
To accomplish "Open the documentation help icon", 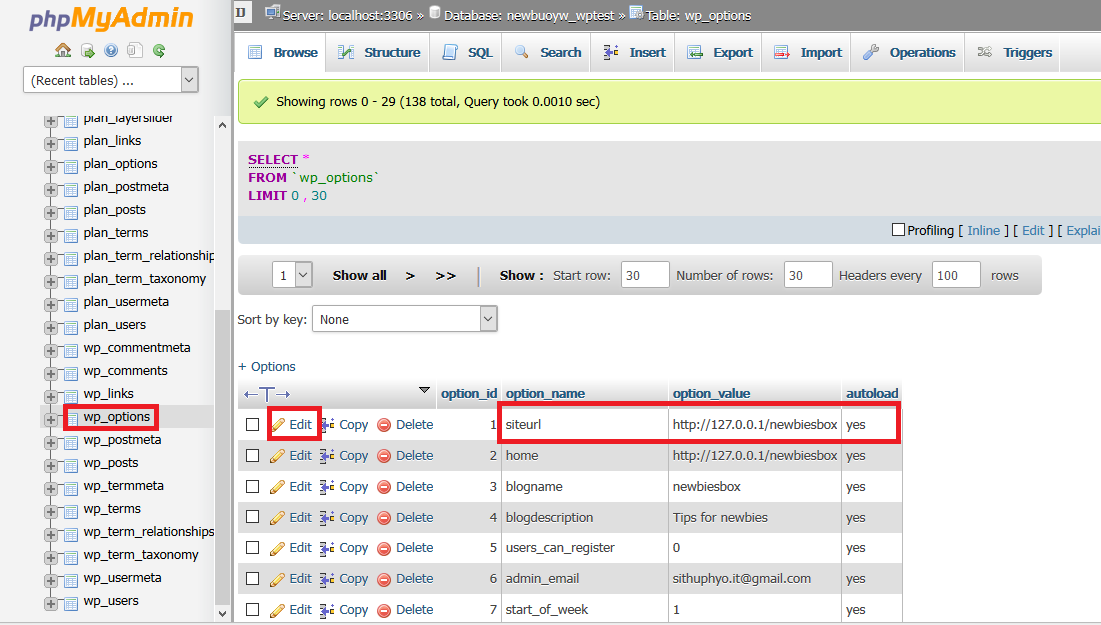I will [x=111, y=51].
